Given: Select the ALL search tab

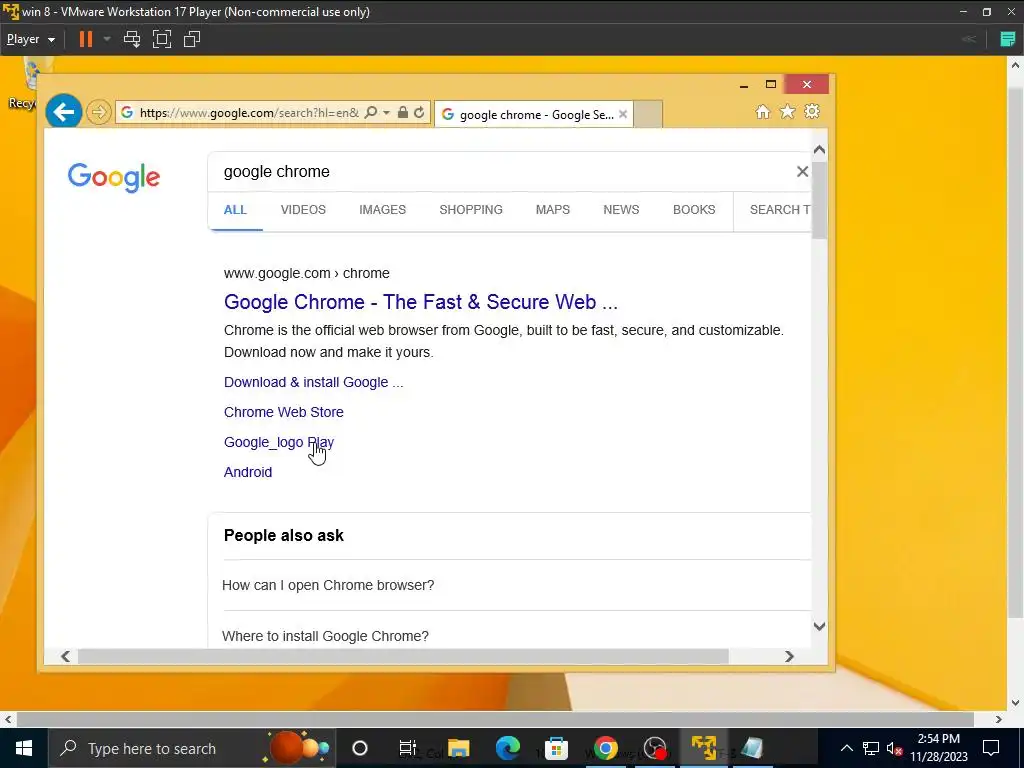Looking at the screenshot, I should point(235,210).
